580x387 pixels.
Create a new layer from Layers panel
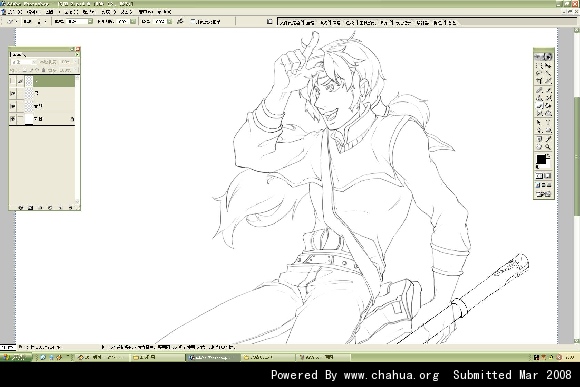pyautogui.click(x=60, y=208)
